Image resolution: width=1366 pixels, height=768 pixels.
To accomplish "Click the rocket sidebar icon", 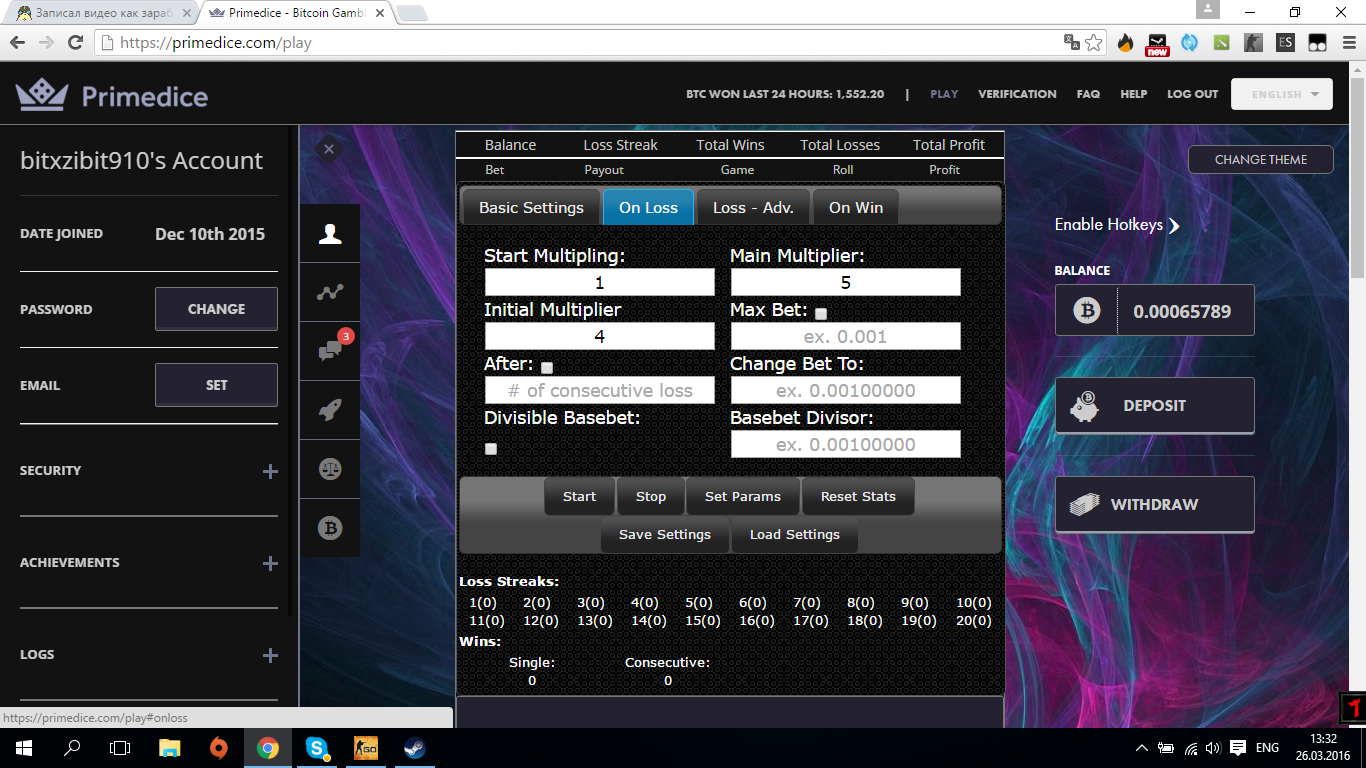I will pyautogui.click(x=330, y=410).
